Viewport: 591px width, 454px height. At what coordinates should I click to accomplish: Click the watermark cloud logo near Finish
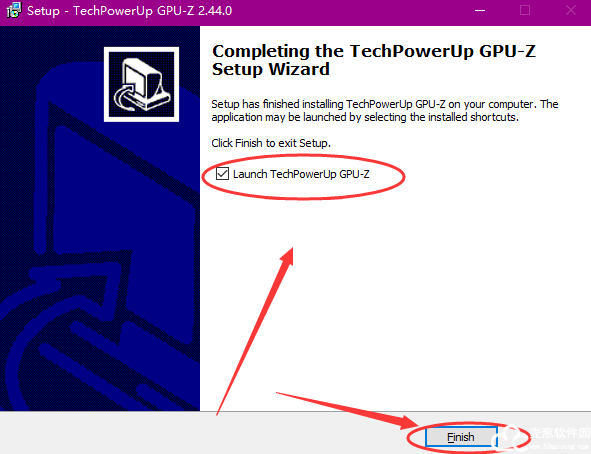pos(509,438)
